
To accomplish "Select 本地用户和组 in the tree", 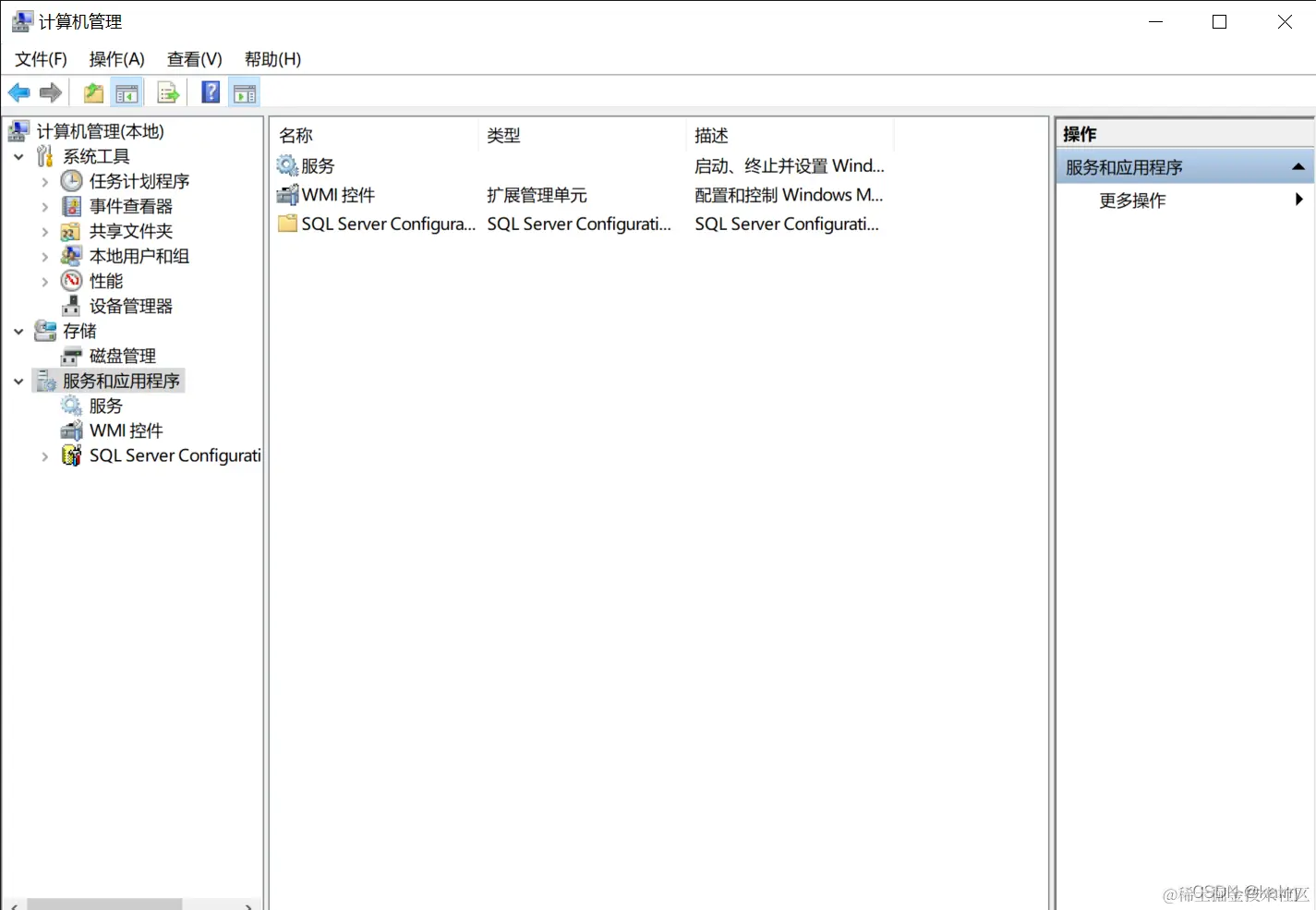I will (139, 256).
